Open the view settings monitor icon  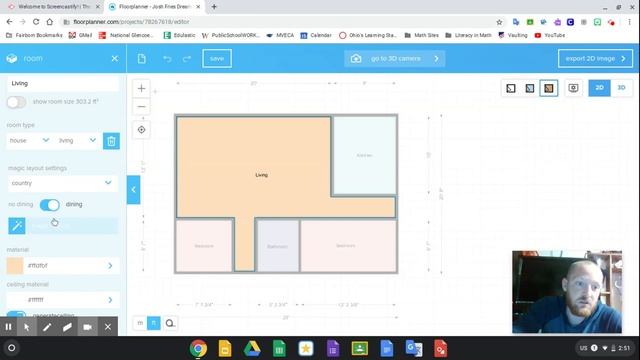click(x=573, y=88)
